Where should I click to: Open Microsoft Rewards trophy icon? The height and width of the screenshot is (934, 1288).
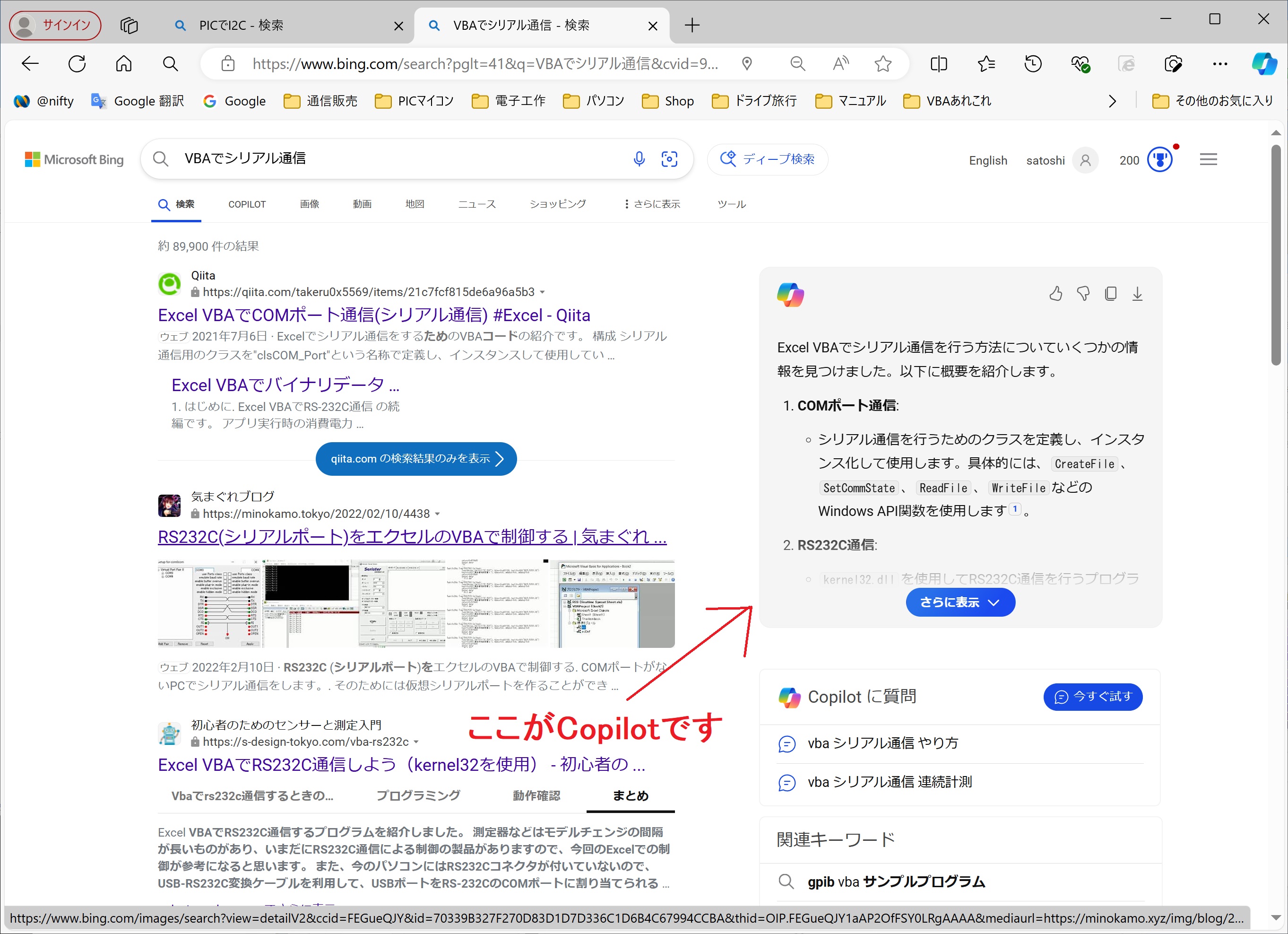coord(1160,160)
